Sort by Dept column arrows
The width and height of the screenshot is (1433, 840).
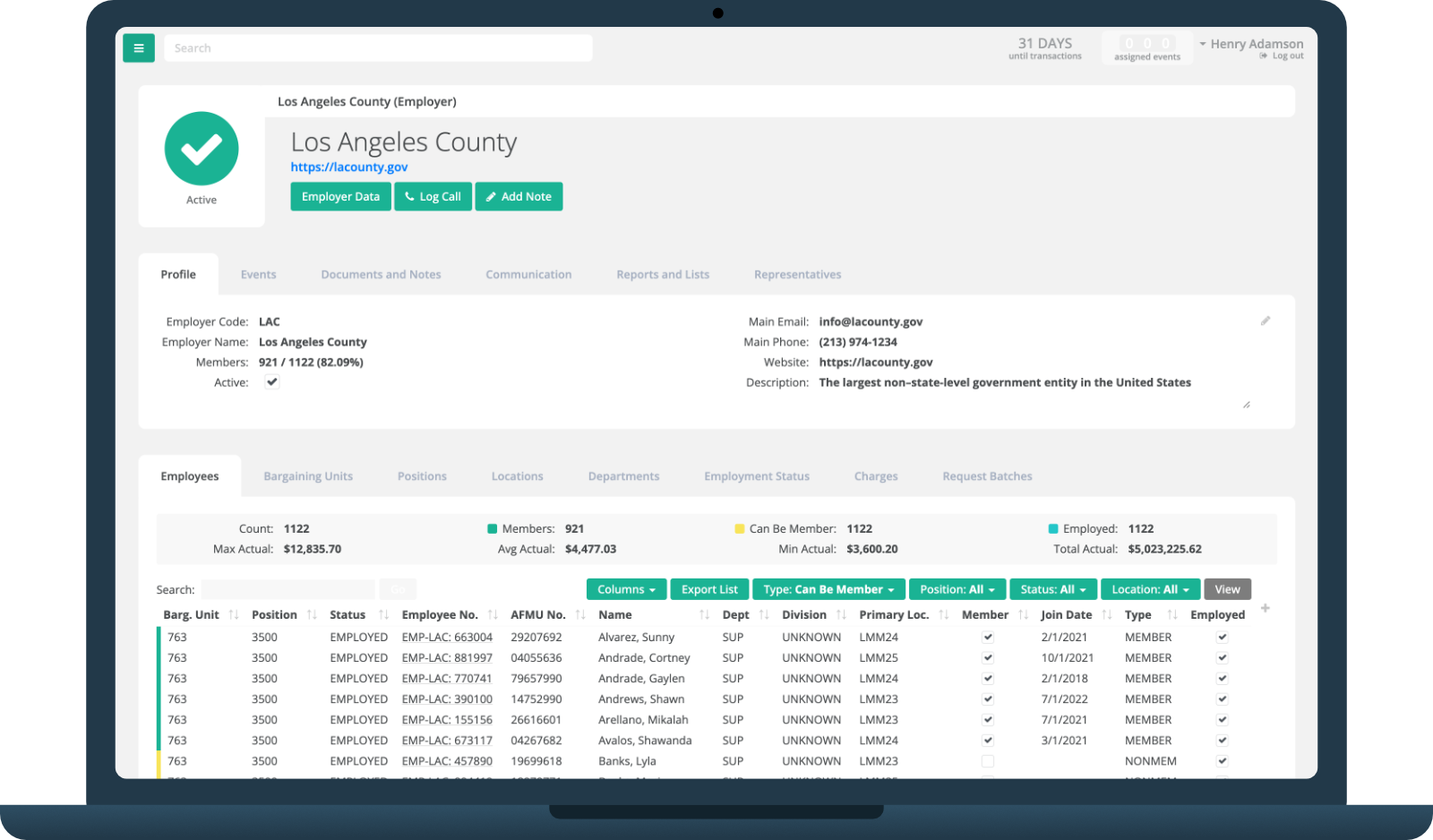point(764,615)
